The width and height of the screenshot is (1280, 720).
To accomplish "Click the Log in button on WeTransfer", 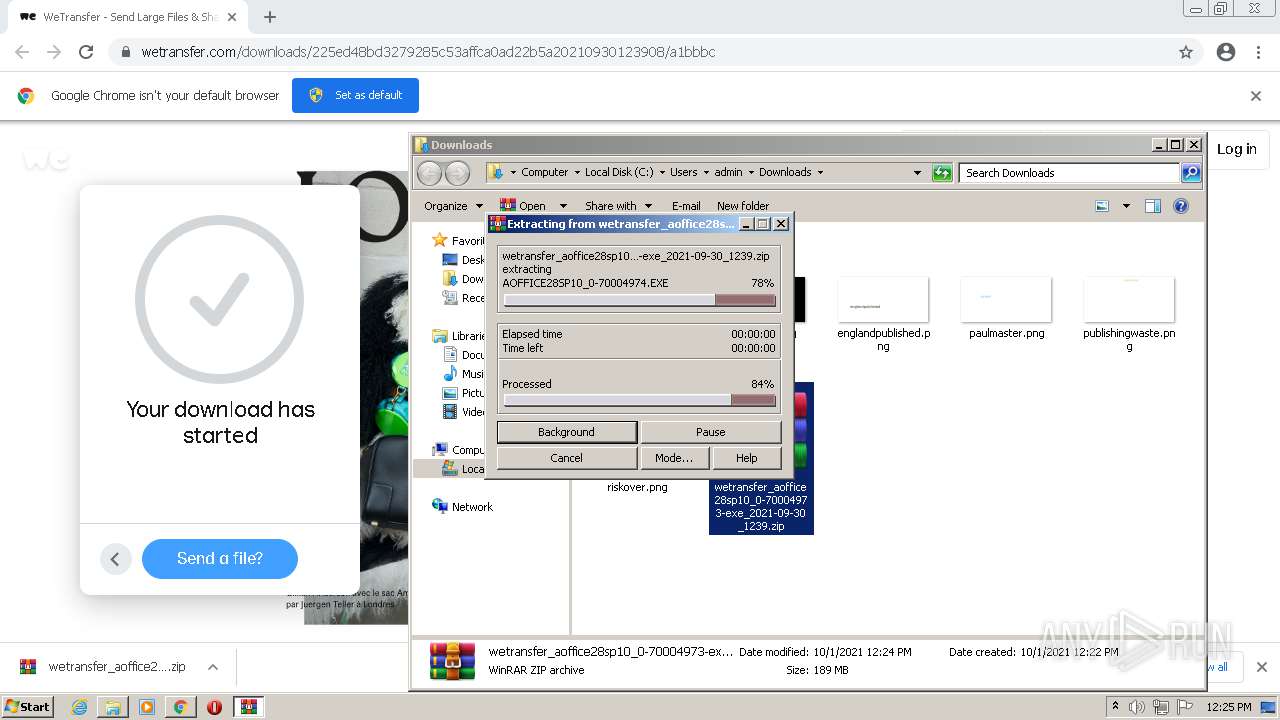I will (x=1237, y=149).
